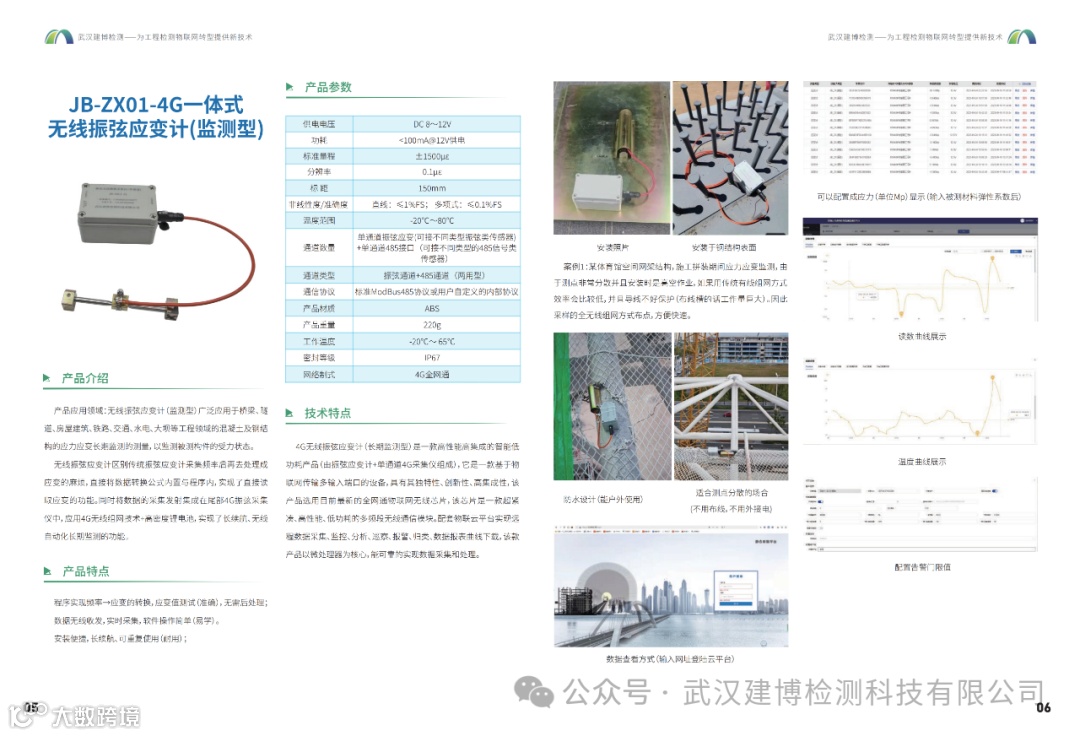Select the -20℃~80℃ value cell
Image resolution: width=1080 pixels, height=736 pixels.
click(x=437, y=220)
